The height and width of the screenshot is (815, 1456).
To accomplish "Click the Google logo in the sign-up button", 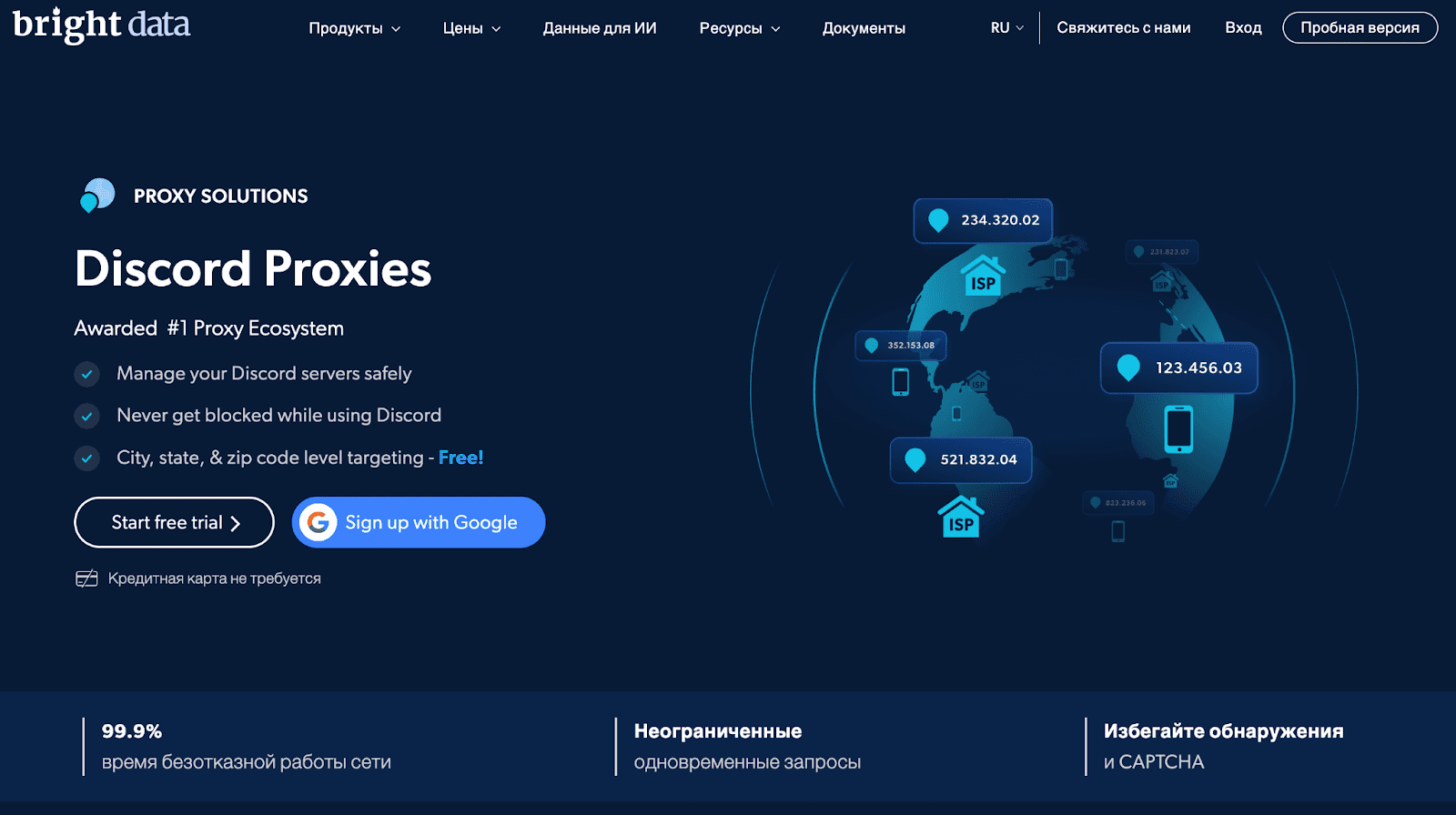I will pos(318,522).
